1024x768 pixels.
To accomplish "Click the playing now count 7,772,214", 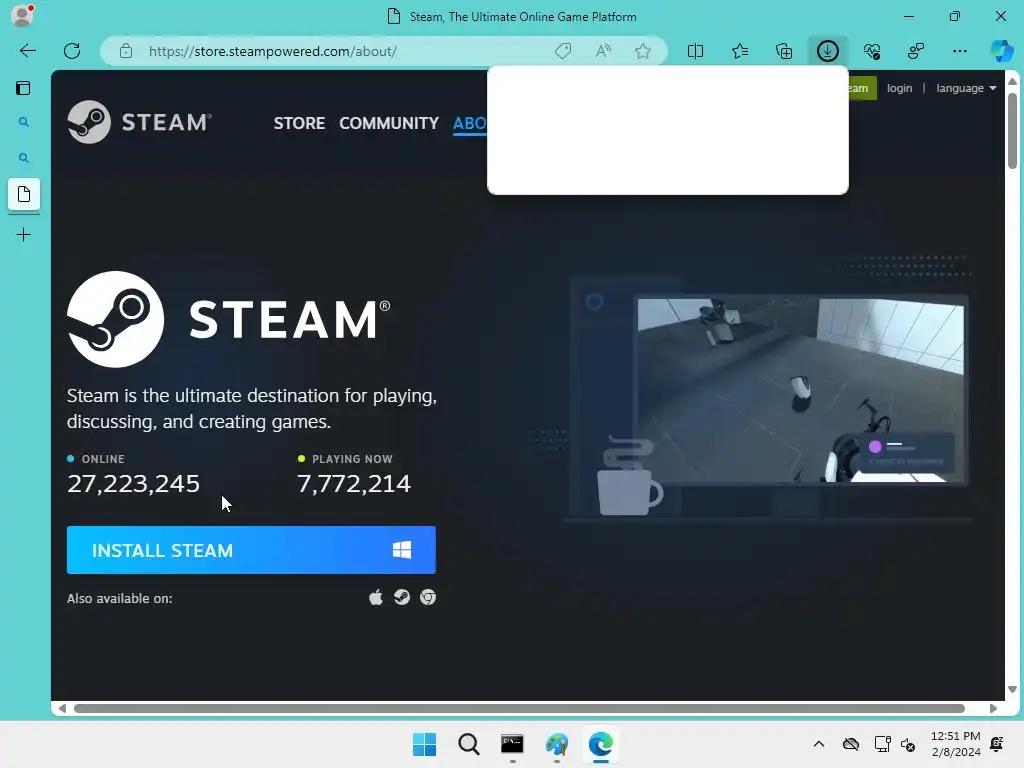I will (x=353, y=483).
